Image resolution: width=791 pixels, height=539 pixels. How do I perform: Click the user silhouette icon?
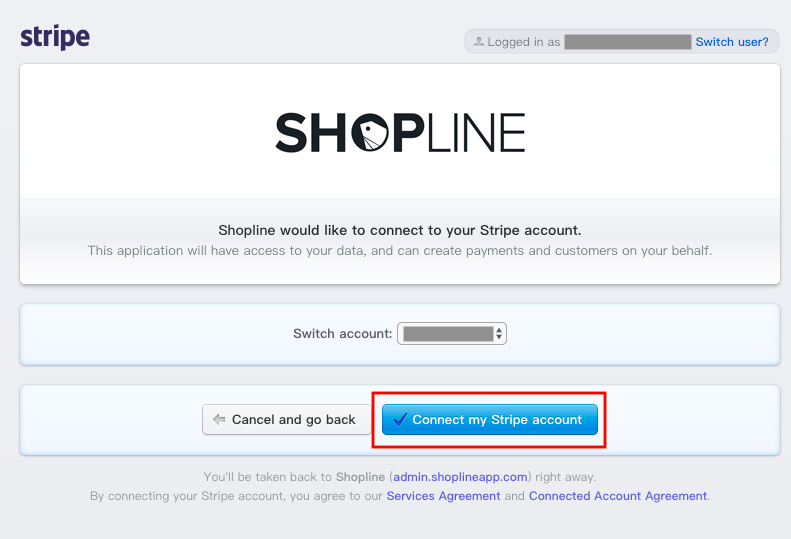tap(479, 41)
